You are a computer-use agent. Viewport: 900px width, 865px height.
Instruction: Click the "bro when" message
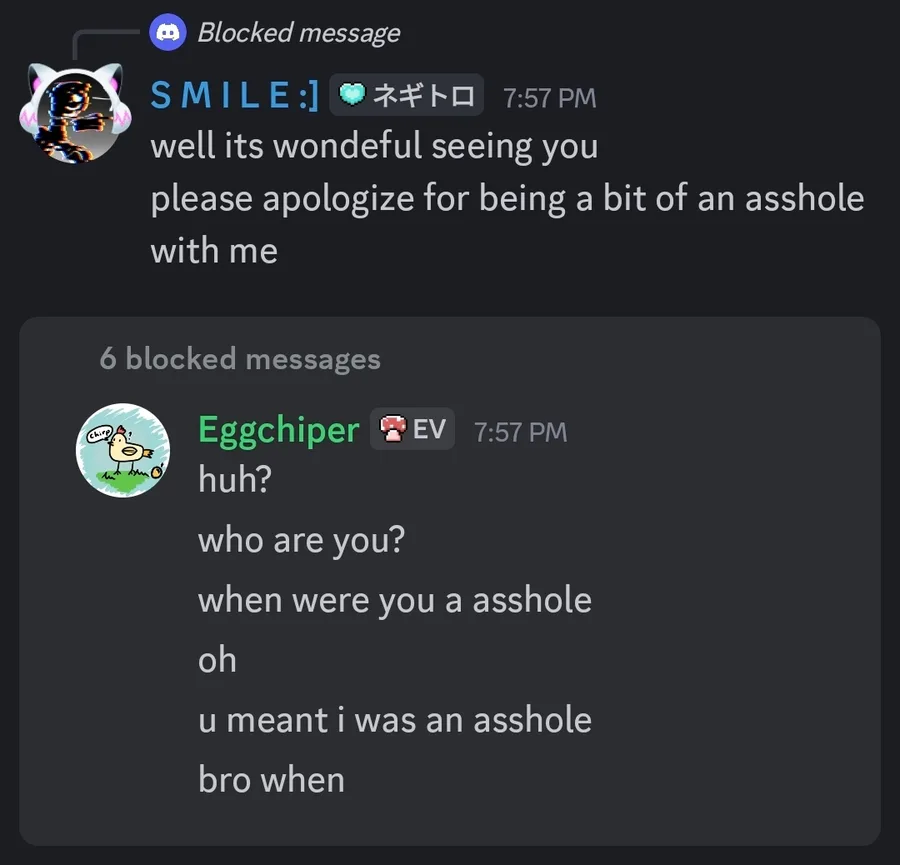[271, 780]
